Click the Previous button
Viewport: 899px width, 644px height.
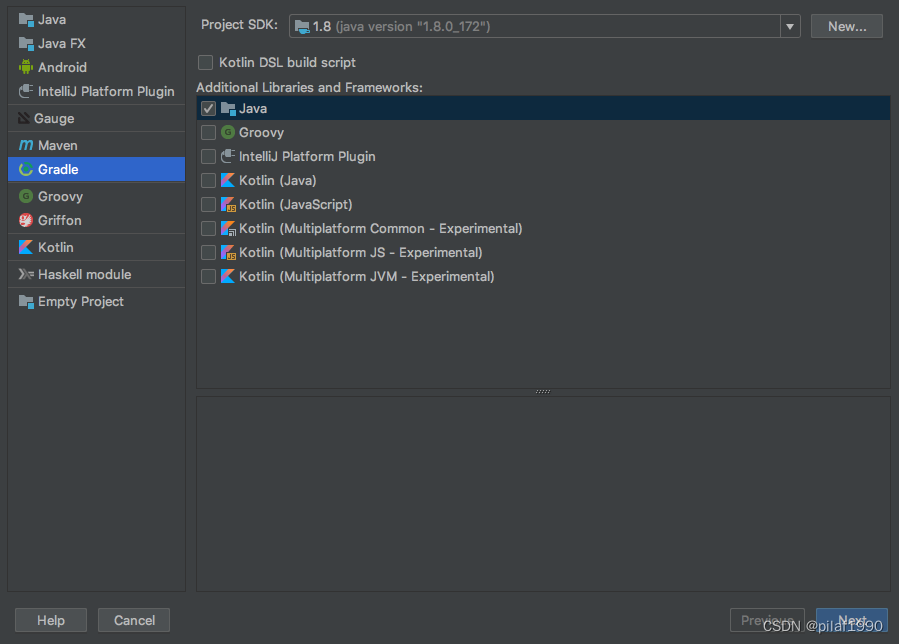[x=767, y=620]
